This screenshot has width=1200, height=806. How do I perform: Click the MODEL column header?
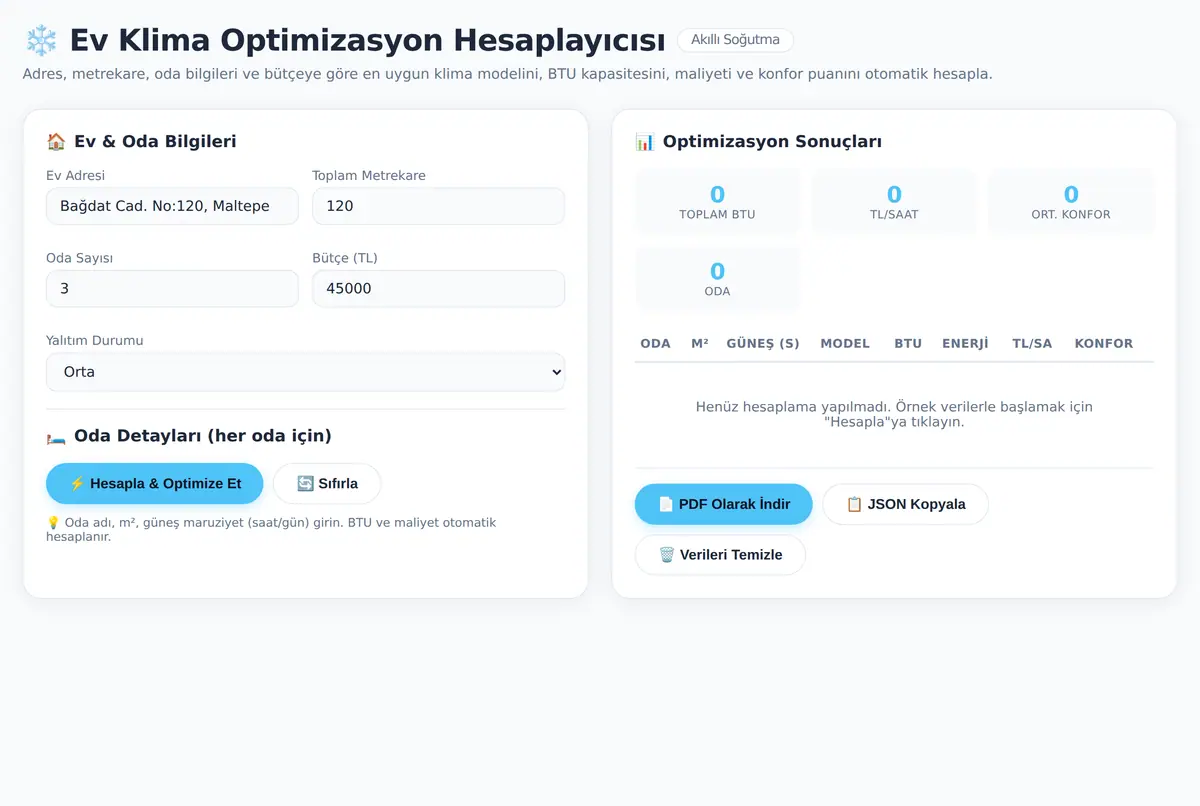coord(845,343)
